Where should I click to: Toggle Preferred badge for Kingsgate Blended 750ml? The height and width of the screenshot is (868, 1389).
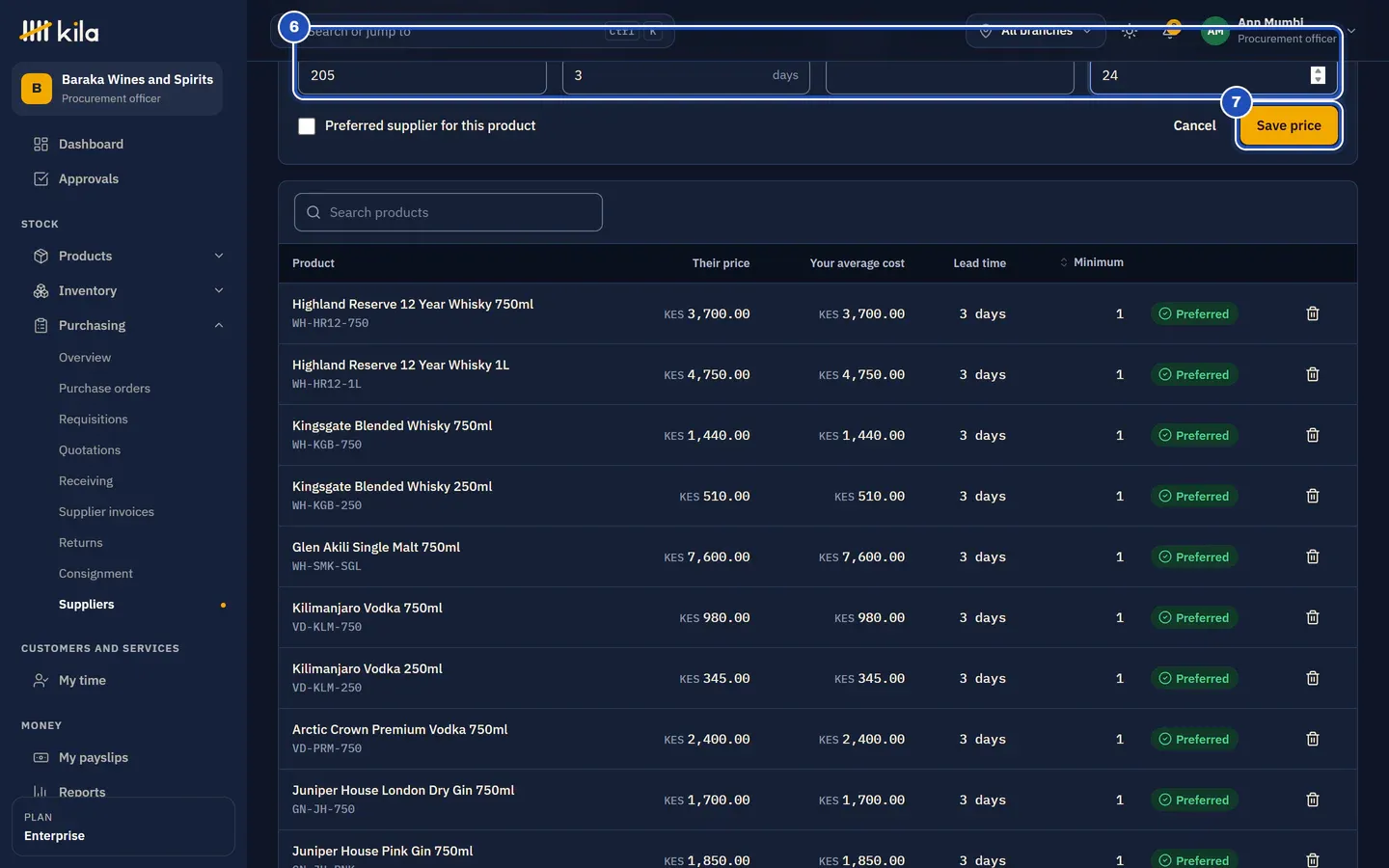point(1194,435)
